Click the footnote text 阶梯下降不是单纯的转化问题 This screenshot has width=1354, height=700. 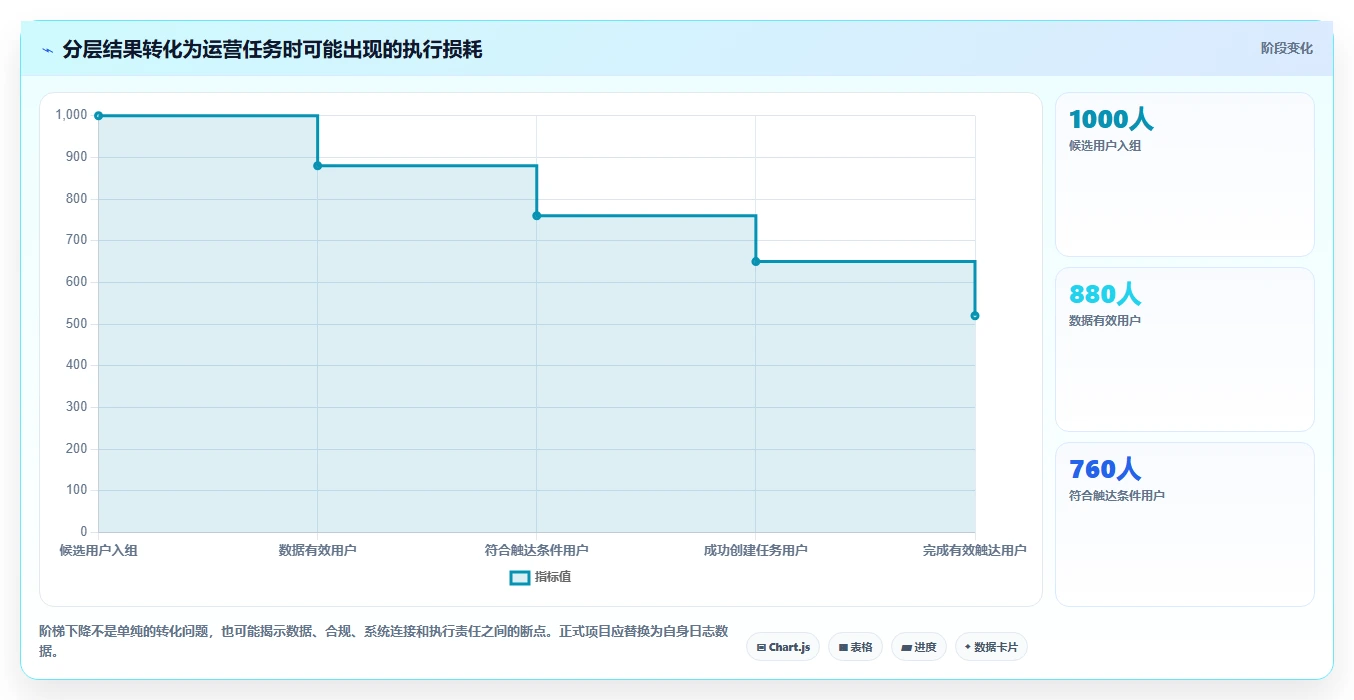click(128, 632)
